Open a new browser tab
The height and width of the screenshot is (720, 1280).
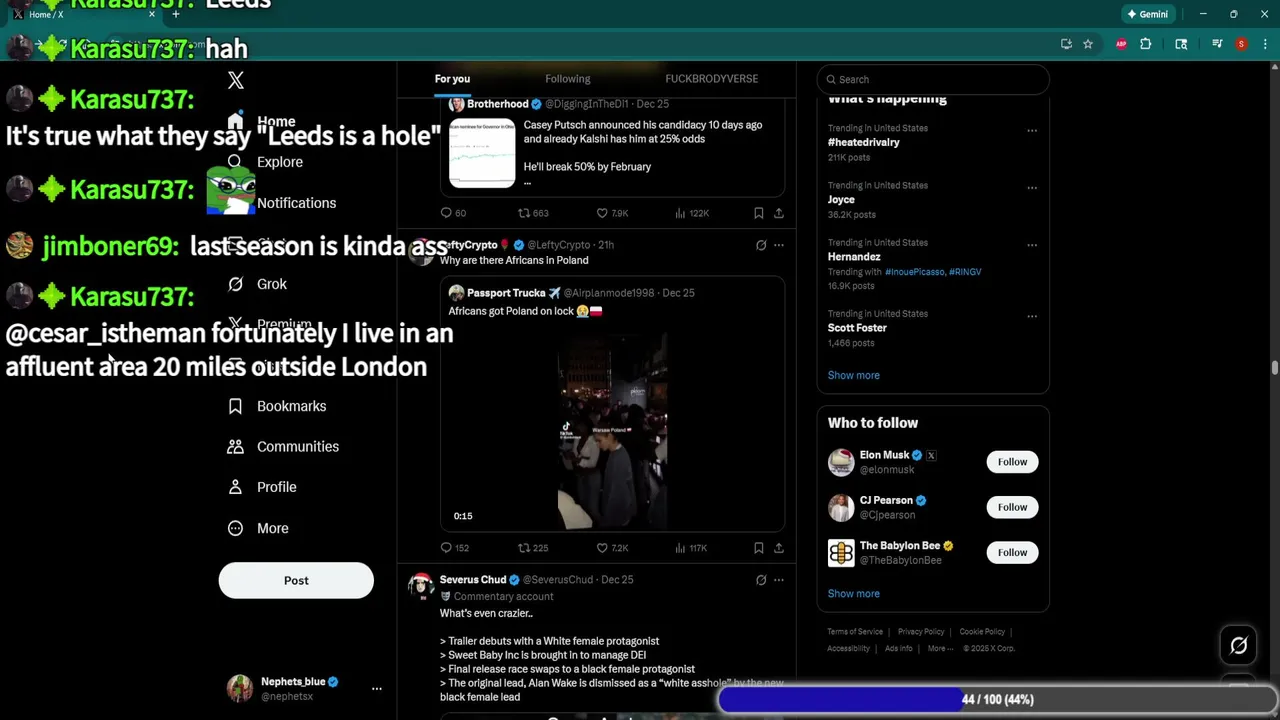pos(176,14)
